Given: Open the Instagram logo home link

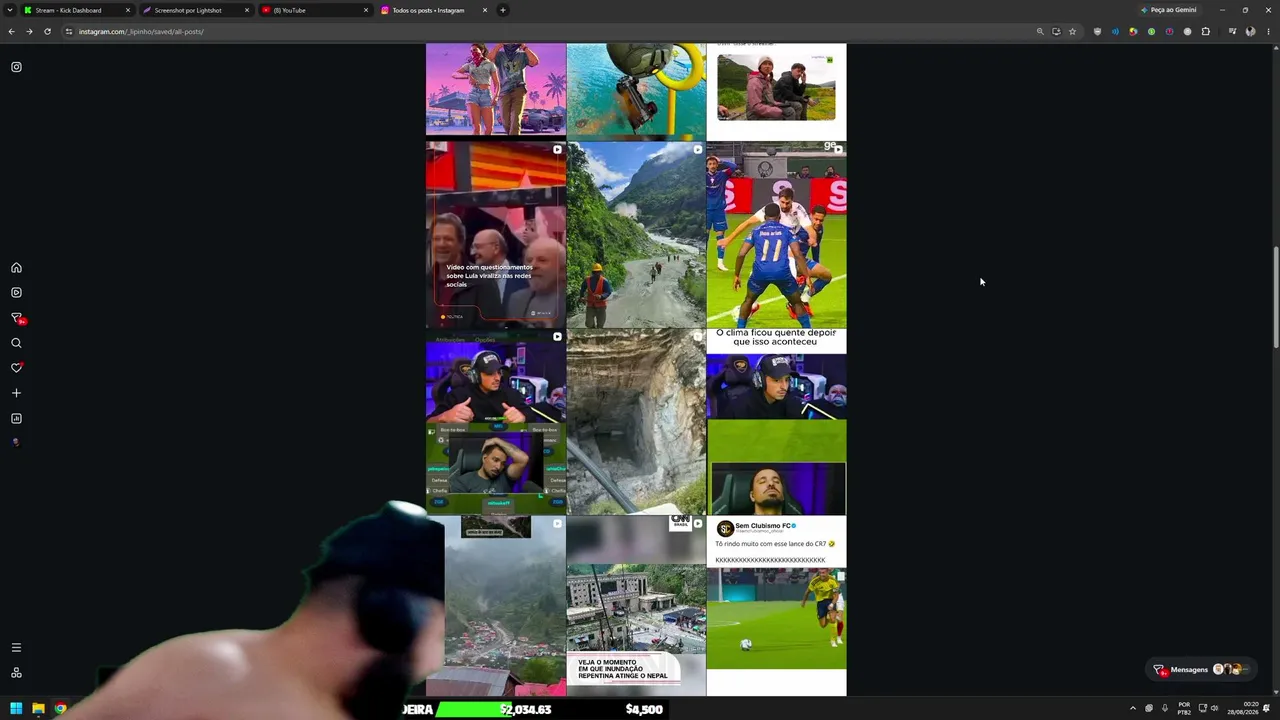Looking at the screenshot, I should (x=16, y=67).
